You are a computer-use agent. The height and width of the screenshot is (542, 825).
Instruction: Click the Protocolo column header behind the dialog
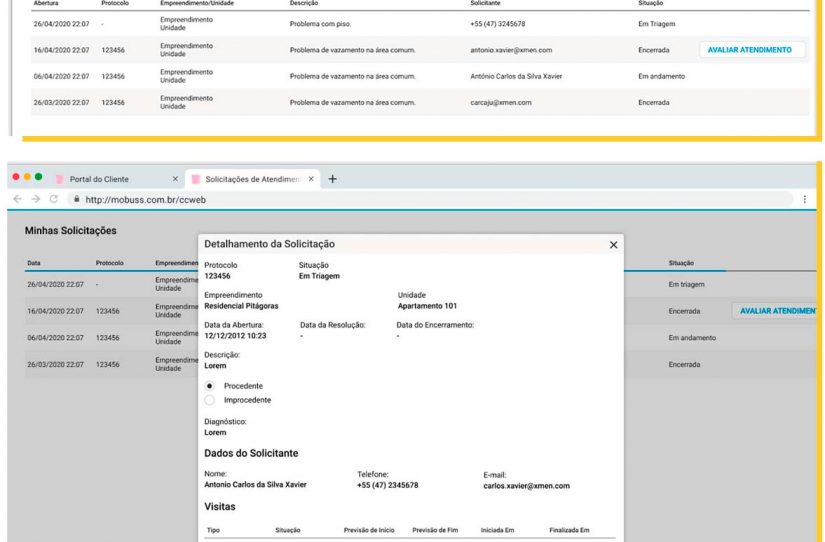[x=109, y=263]
